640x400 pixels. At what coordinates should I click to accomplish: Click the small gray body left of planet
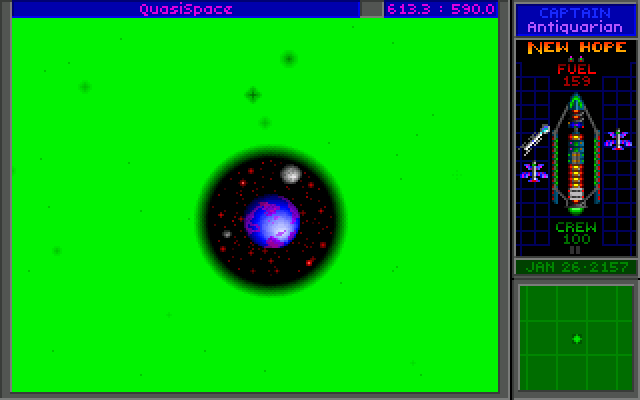[x=227, y=234]
